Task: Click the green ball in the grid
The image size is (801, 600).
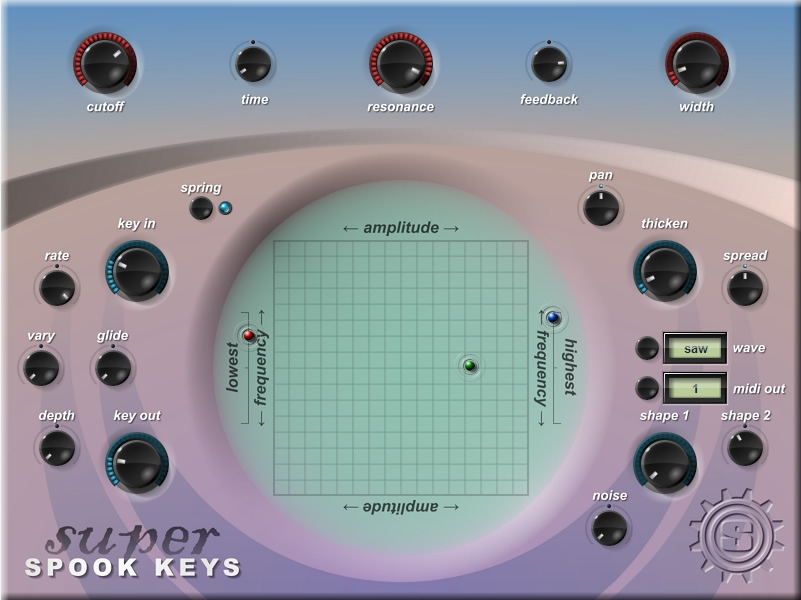Action: [470, 366]
